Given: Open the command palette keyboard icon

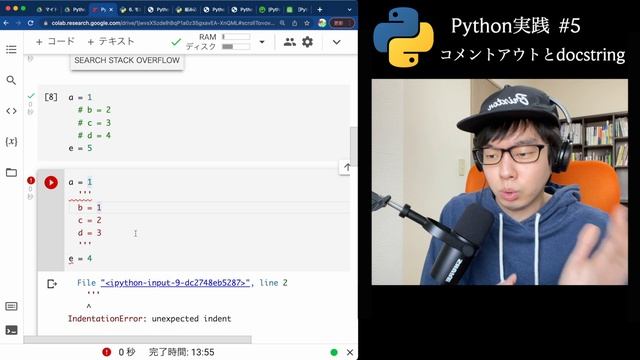Looking at the screenshot, I should tap(11, 306).
